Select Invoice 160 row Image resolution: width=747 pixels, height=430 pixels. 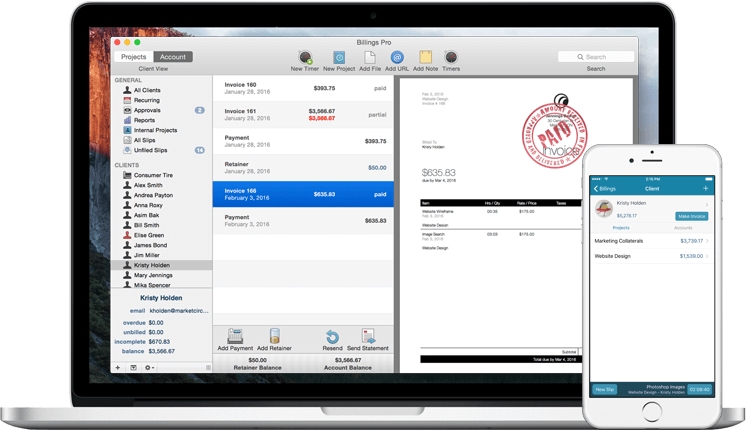(303, 88)
